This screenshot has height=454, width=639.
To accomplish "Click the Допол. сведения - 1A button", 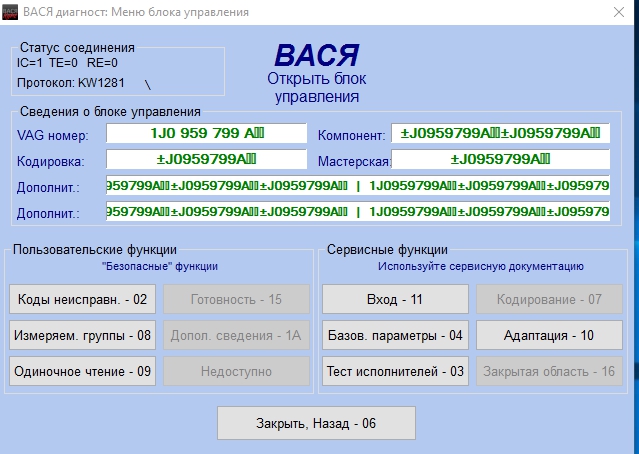I will 234,335.
